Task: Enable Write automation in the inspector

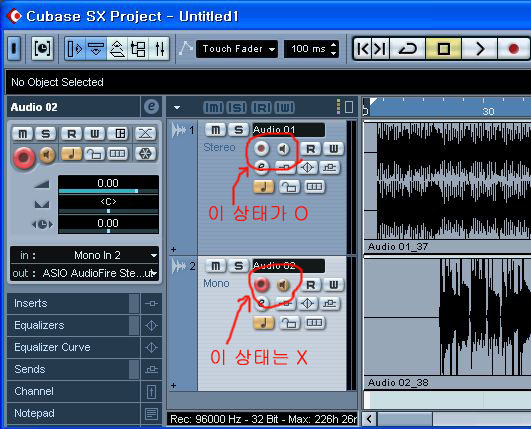Action: pyautogui.click(x=94, y=134)
